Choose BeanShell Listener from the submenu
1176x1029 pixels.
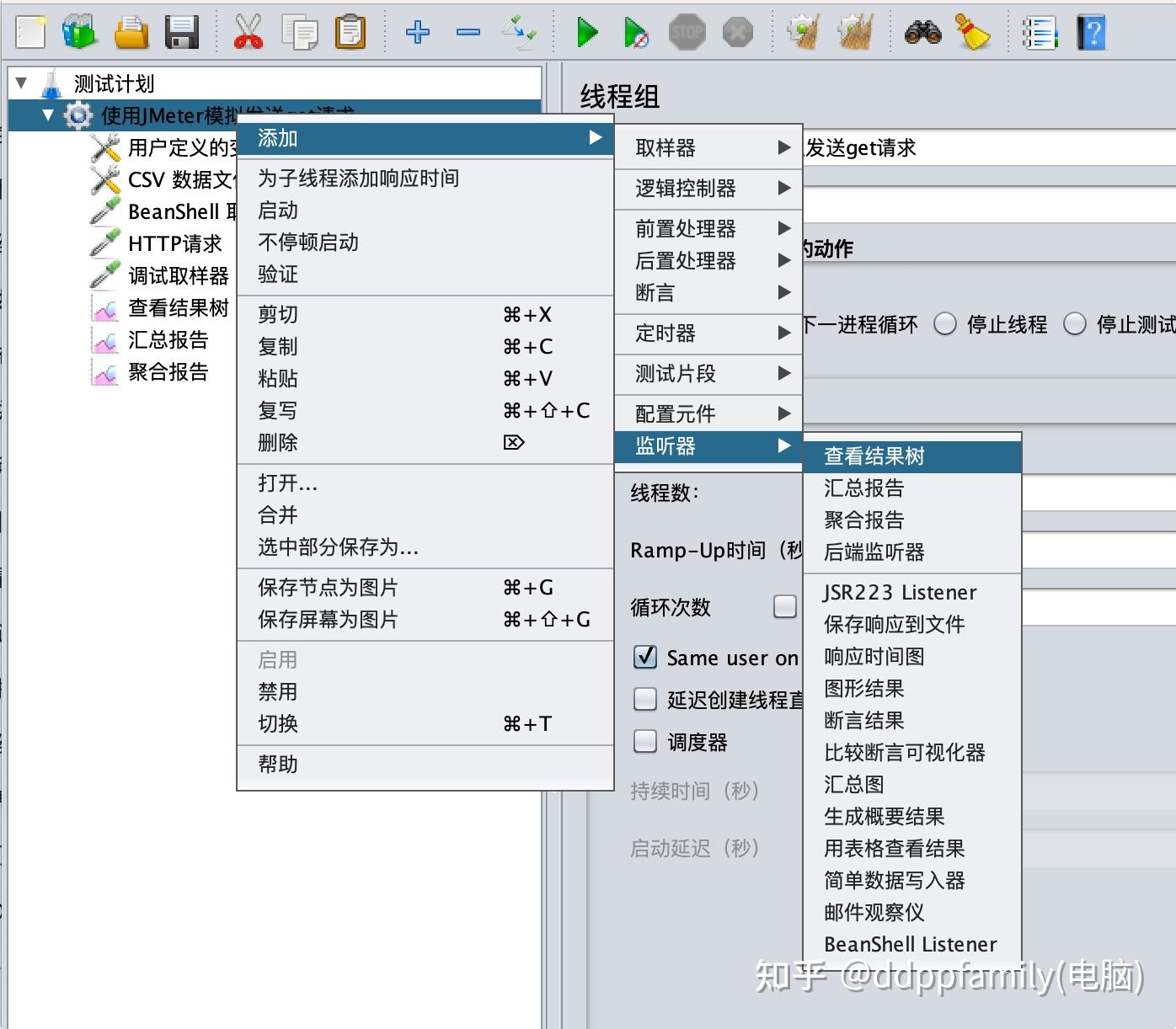[910, 944]
